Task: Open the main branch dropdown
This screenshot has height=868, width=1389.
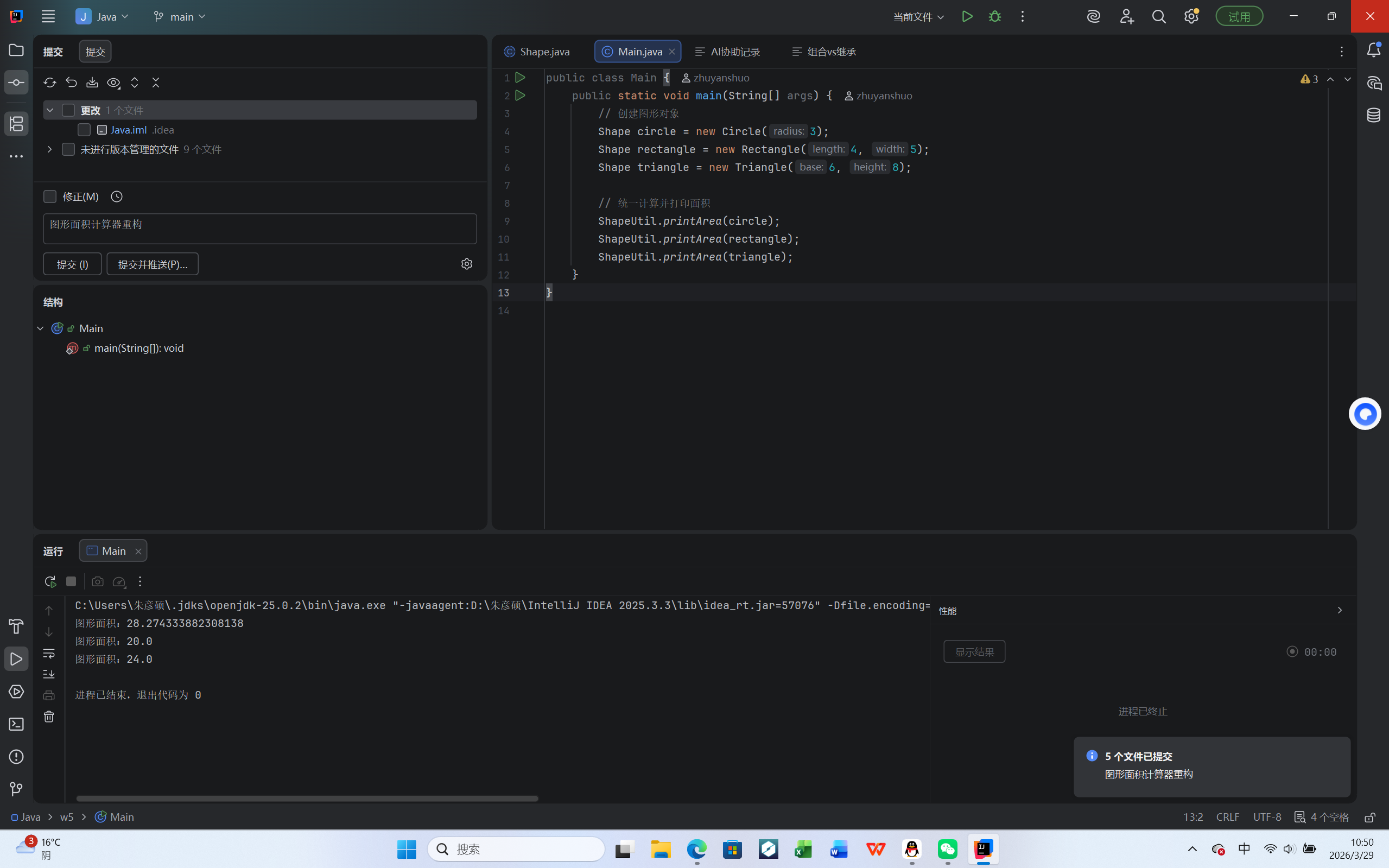Action: [x=179, y=17]
